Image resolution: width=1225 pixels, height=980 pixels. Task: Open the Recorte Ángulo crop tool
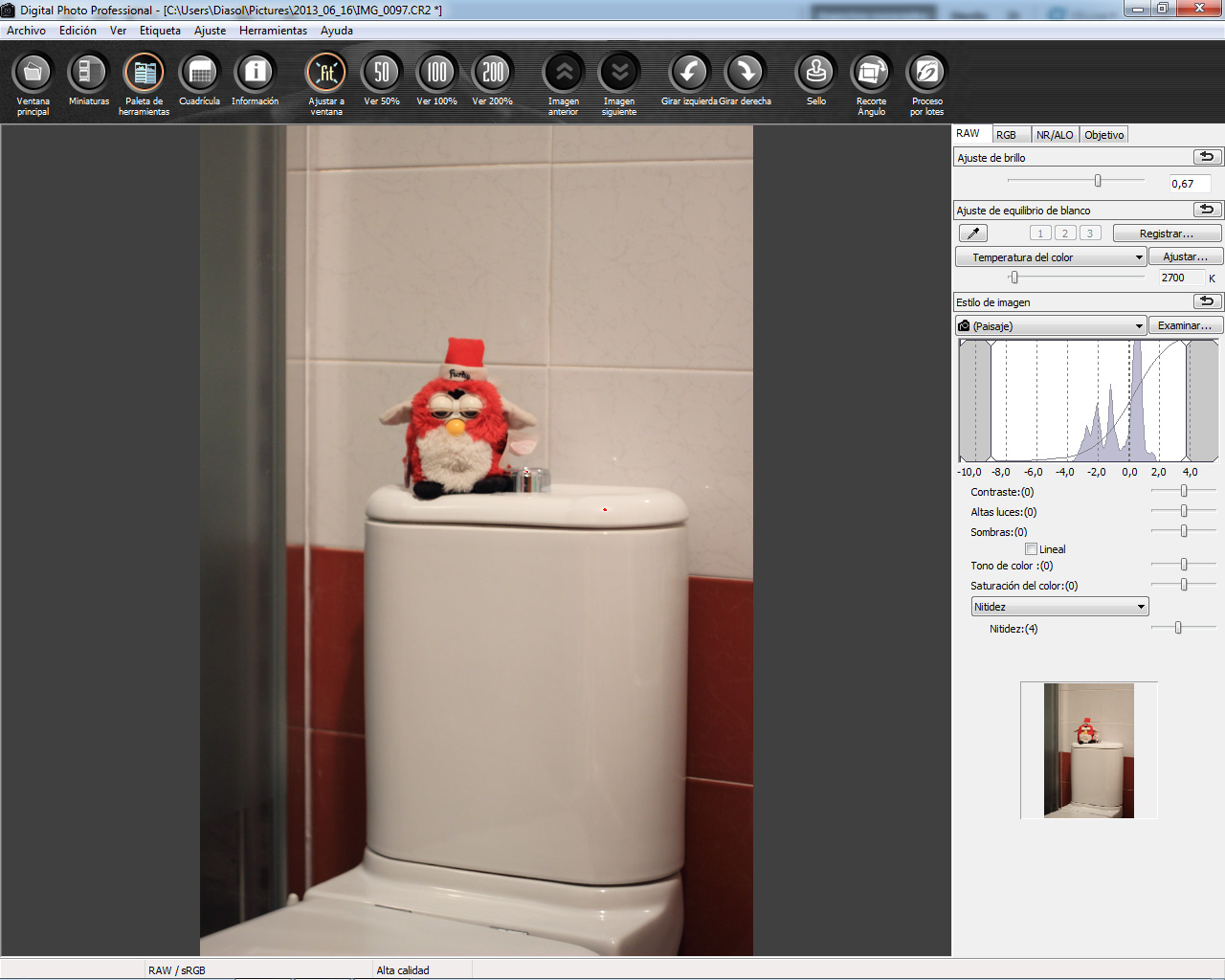pyautogui.click(x=871, y=84)
